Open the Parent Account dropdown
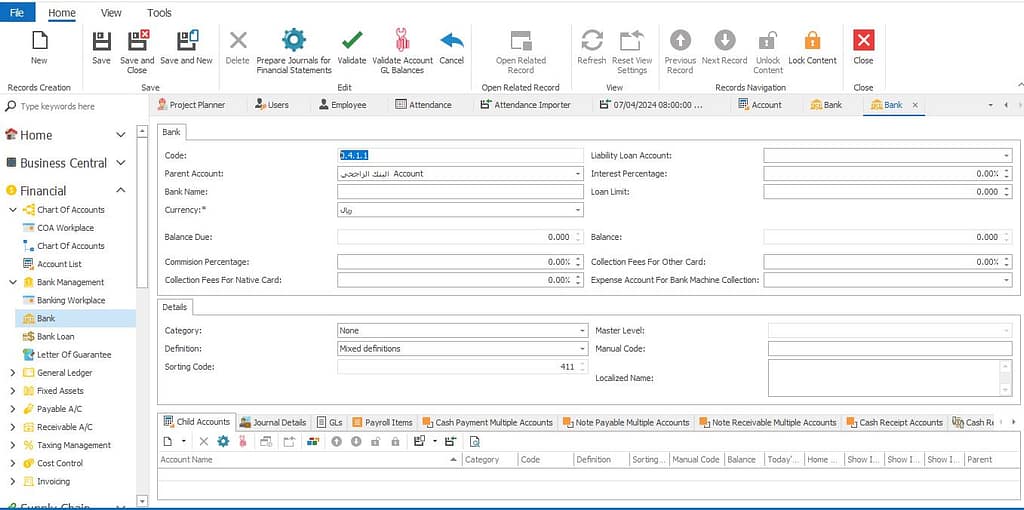The image size is (1024, 510). 578,174
